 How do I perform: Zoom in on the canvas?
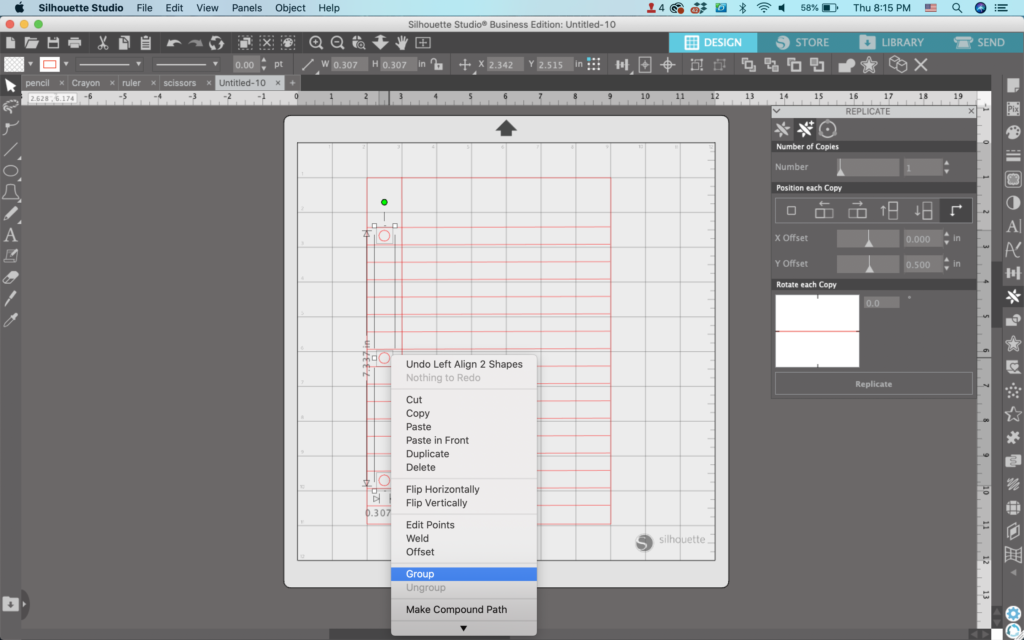click(x=316, y=43)
